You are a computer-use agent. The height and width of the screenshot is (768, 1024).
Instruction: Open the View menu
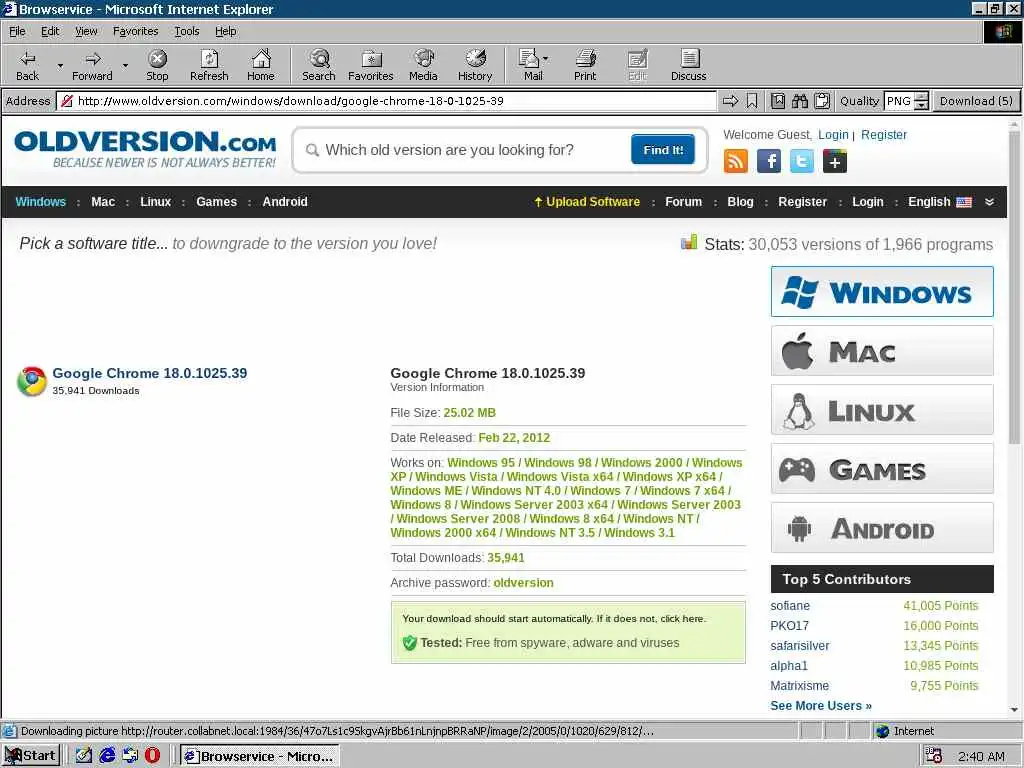[x=86, y=31]
